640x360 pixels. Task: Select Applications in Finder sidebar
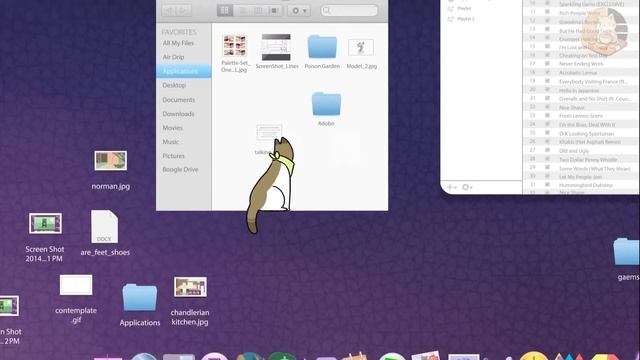coord(184,71)
